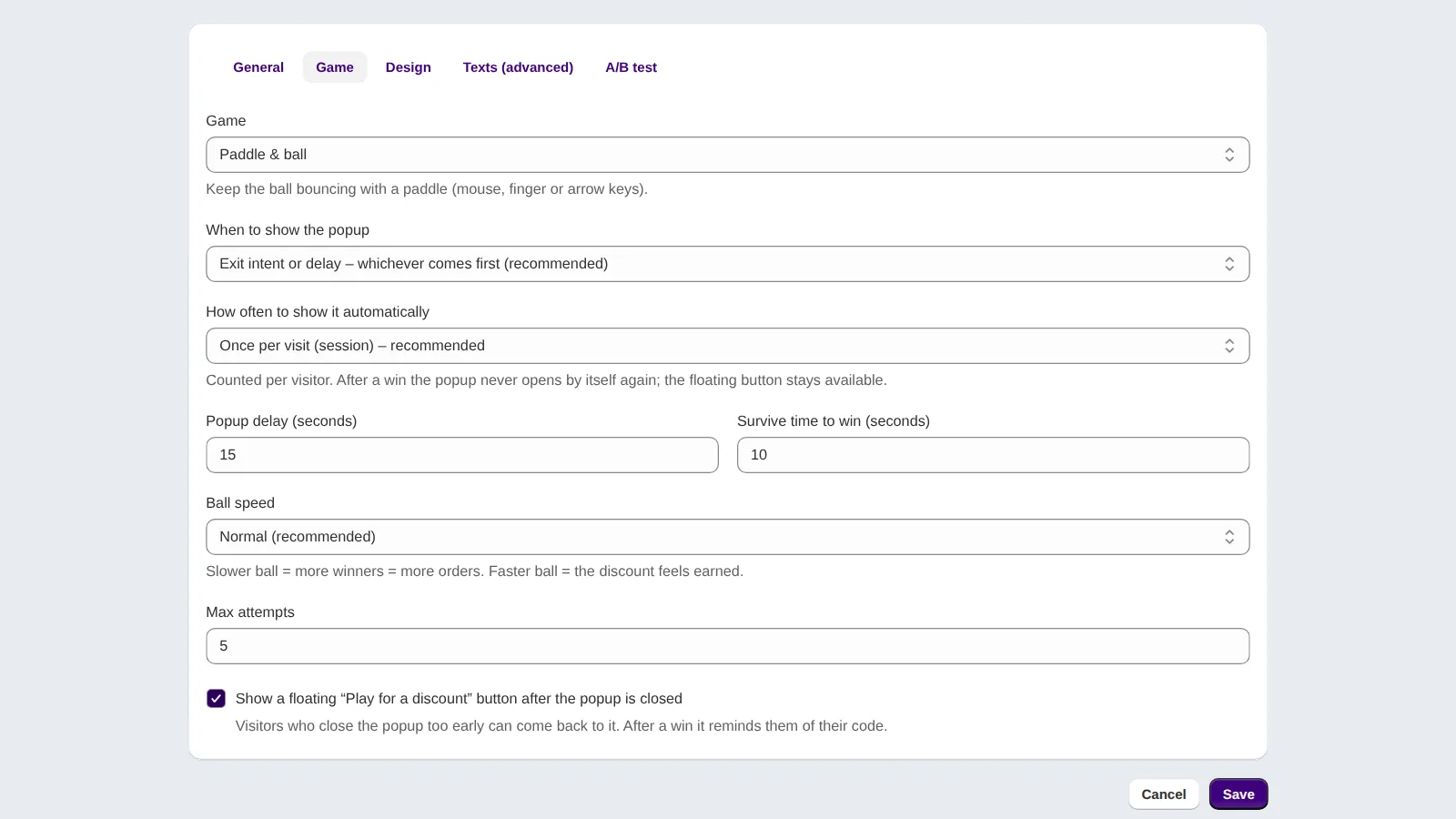The image size is (1456, 819).
Task: Expand the When to show the popup dropdown
Action: 728,264
